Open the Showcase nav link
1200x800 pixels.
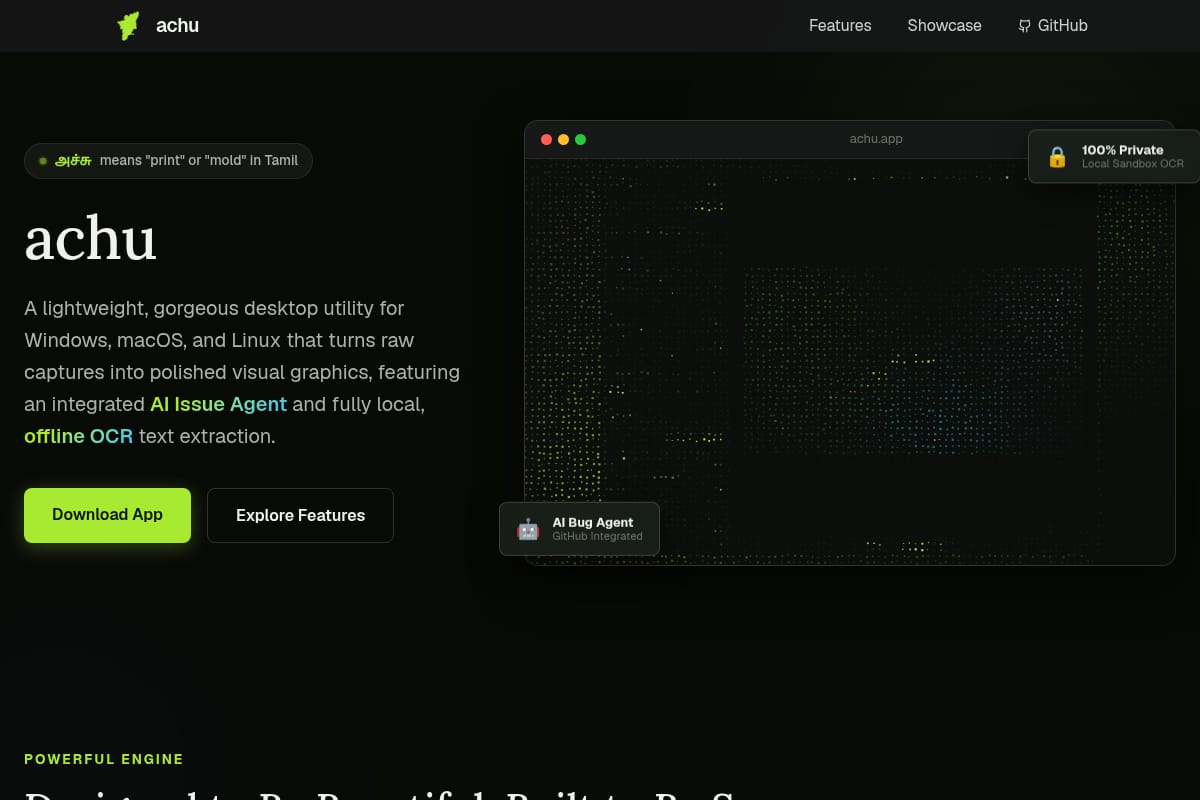(944, 26)
